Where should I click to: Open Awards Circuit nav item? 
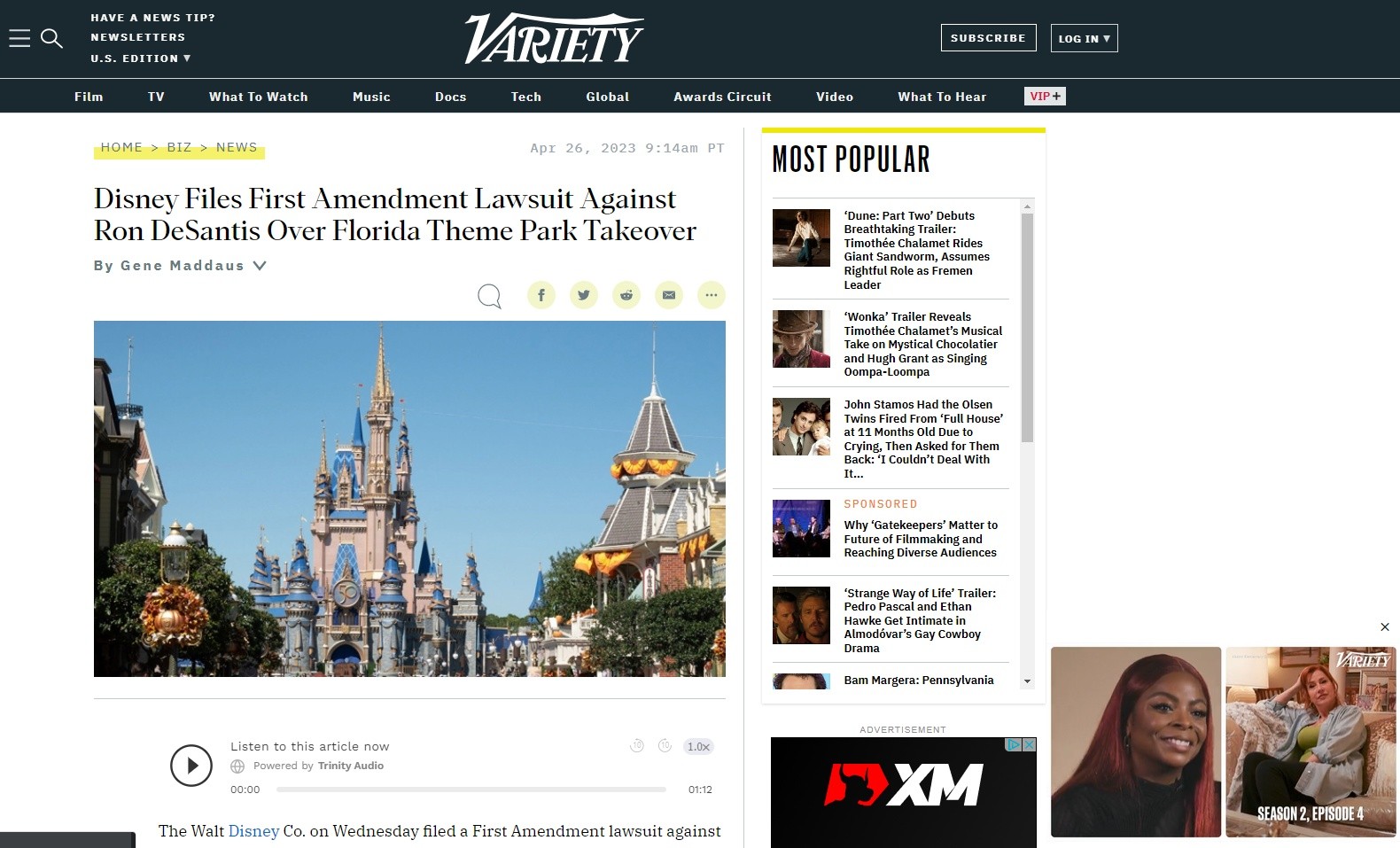pyautogui.click(x=722, y=97)
